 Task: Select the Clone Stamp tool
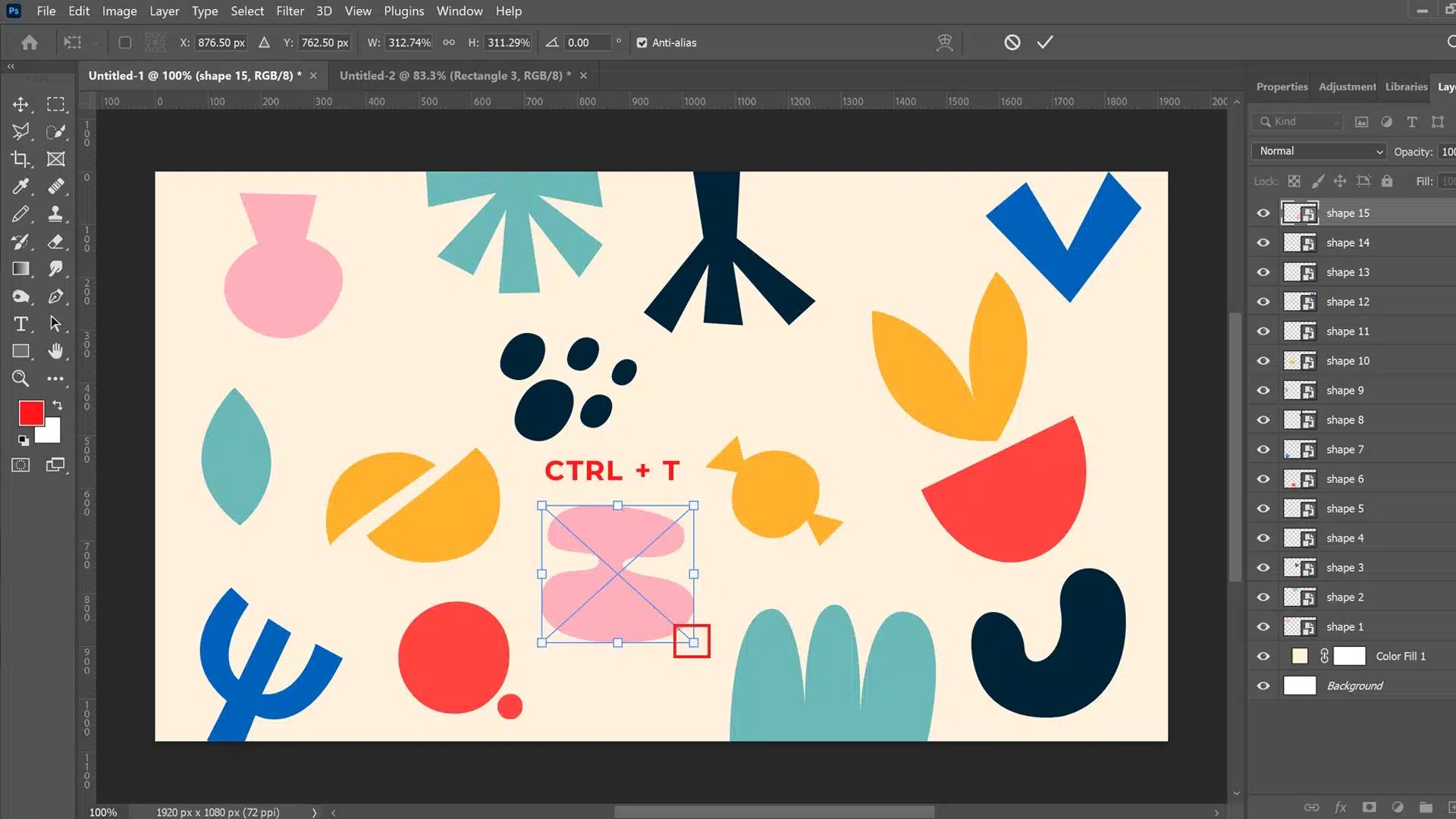click(x=55, y=214)
